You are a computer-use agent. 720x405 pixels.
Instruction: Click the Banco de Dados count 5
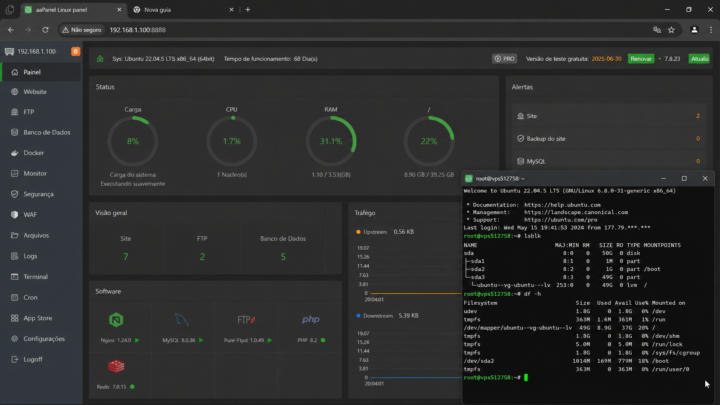pyautogui.click(x=283, y=257)
